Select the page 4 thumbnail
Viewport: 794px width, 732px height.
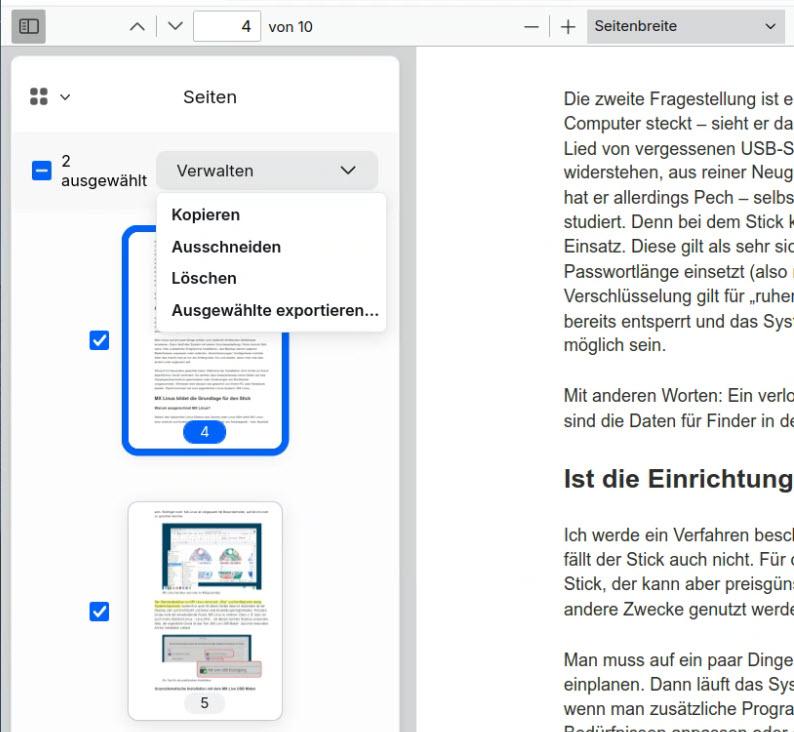205,380
